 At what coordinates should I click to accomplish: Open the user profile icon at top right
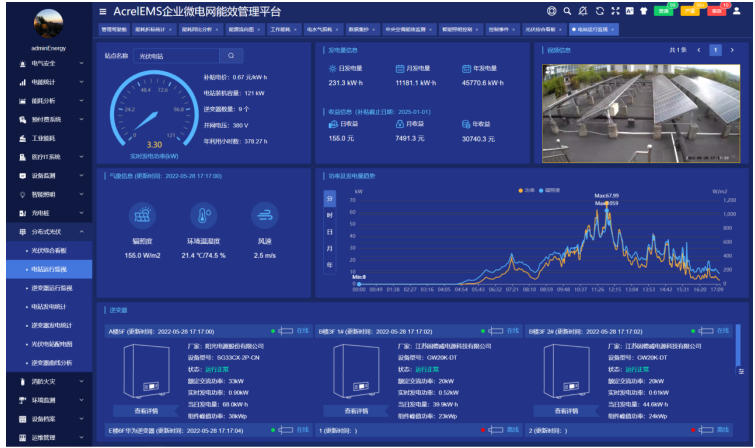click(736, 11)
